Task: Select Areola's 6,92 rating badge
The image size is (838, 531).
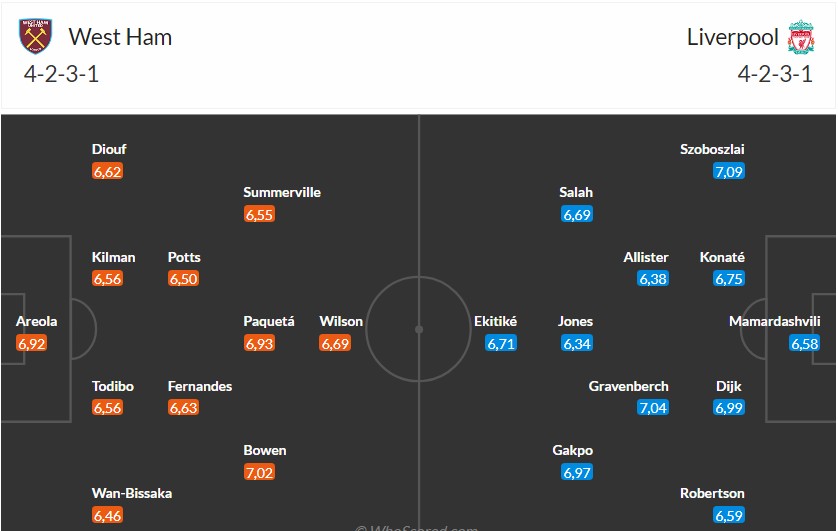Action: (x=32, y=343)
